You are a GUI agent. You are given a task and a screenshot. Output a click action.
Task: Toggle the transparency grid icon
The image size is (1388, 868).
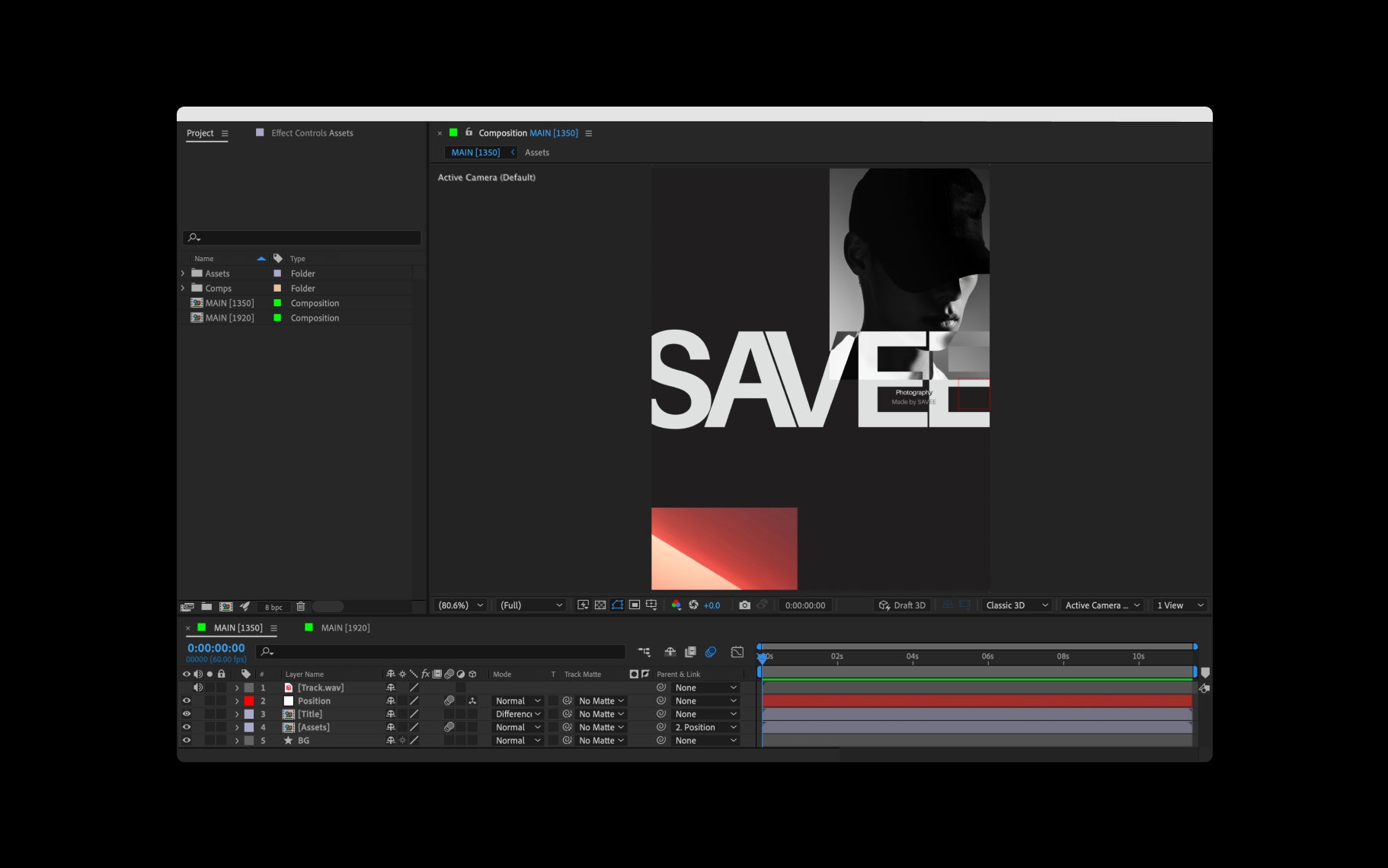tap(600, 605)
